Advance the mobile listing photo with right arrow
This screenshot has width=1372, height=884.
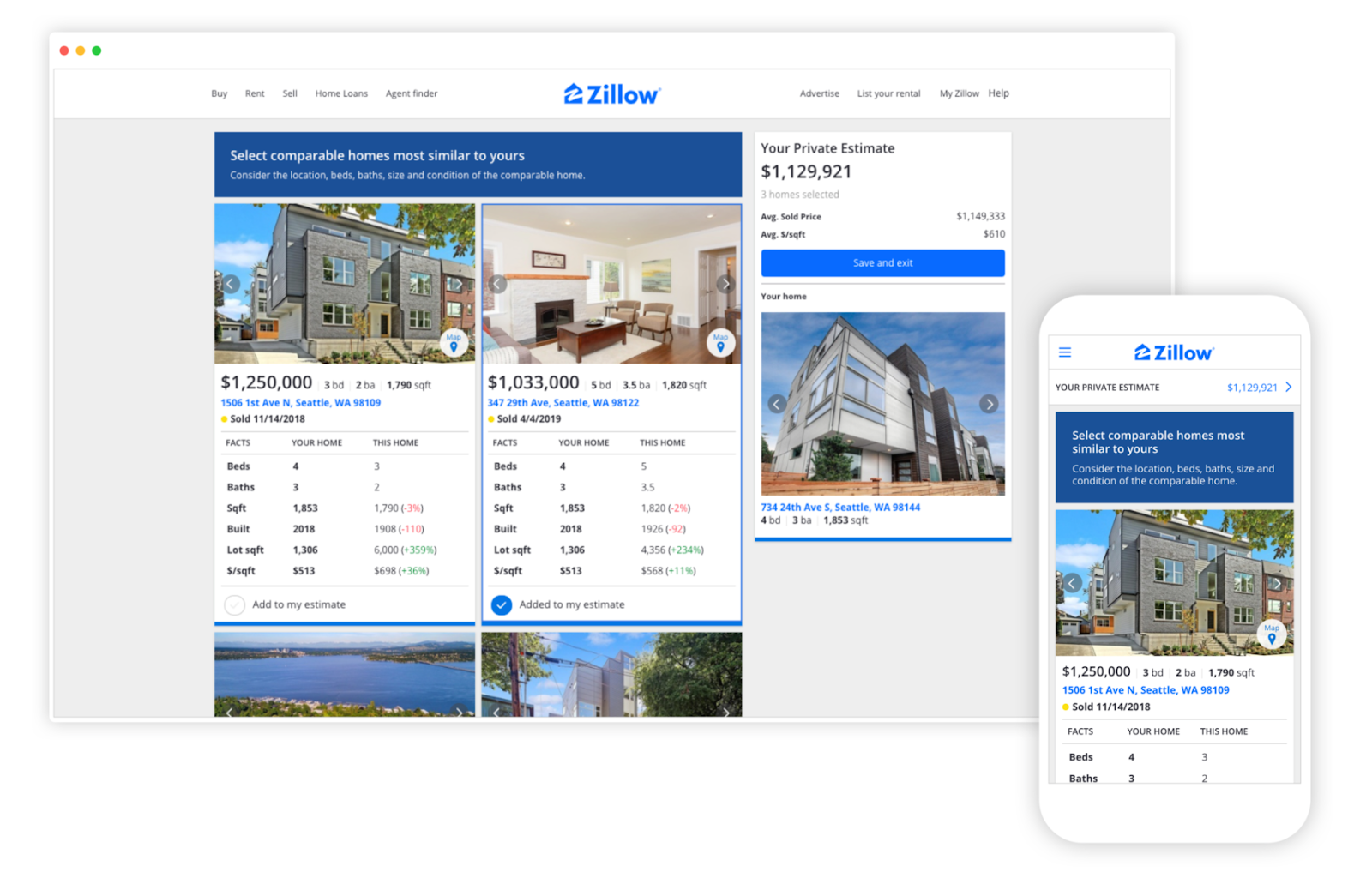pyautogui.click(x=1276, y=584)
